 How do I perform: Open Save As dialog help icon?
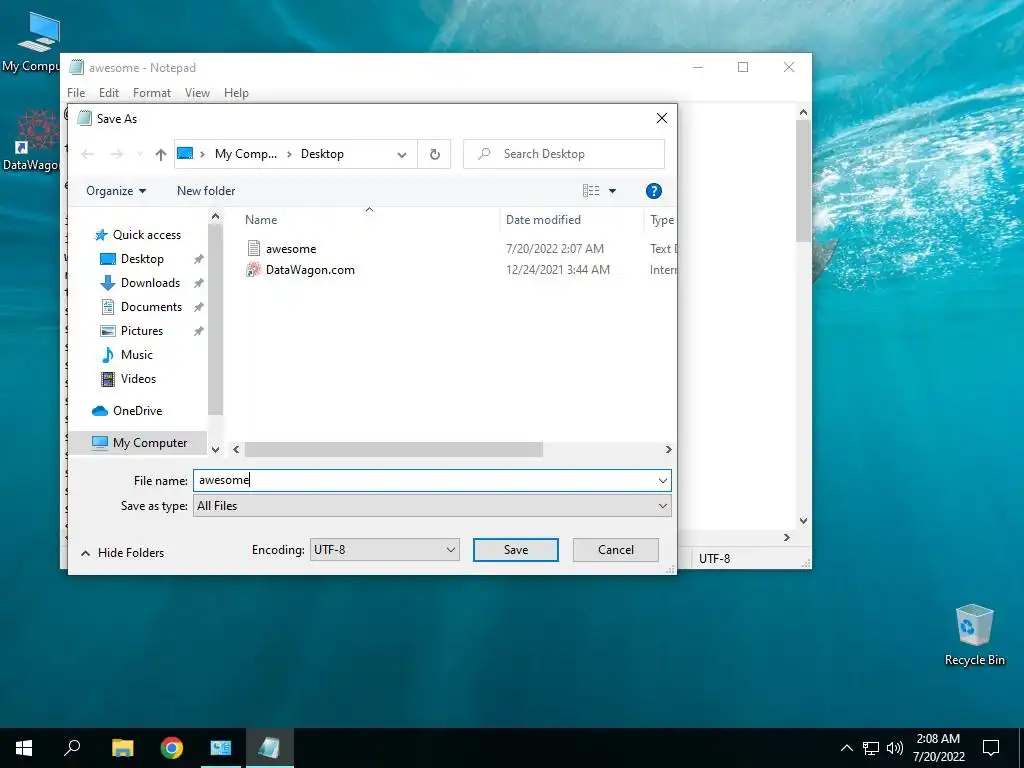(x=653, y=191)
